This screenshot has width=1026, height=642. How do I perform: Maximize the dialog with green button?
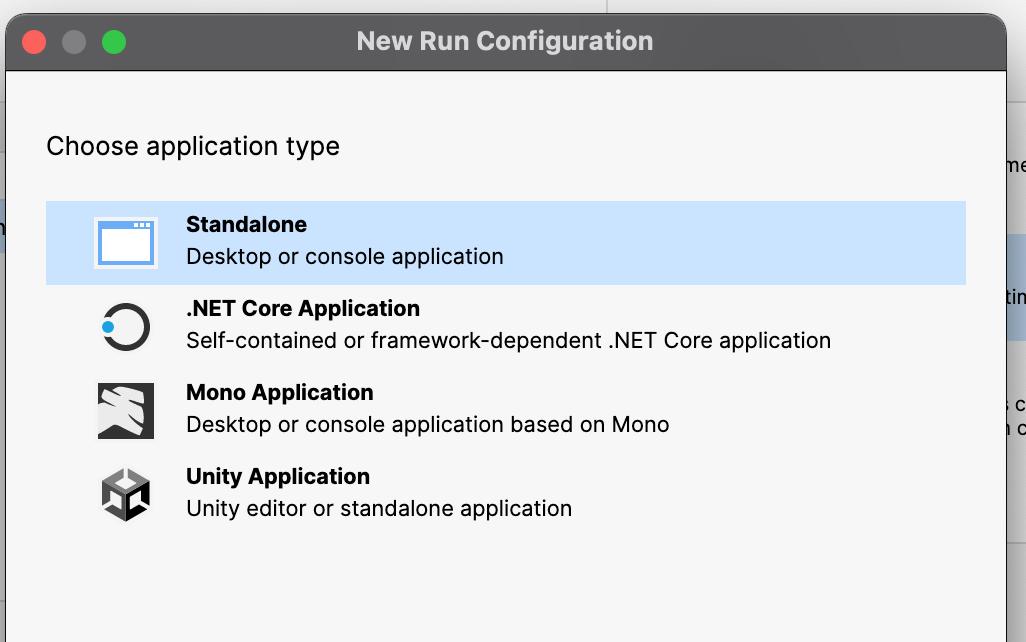(114, 43)
